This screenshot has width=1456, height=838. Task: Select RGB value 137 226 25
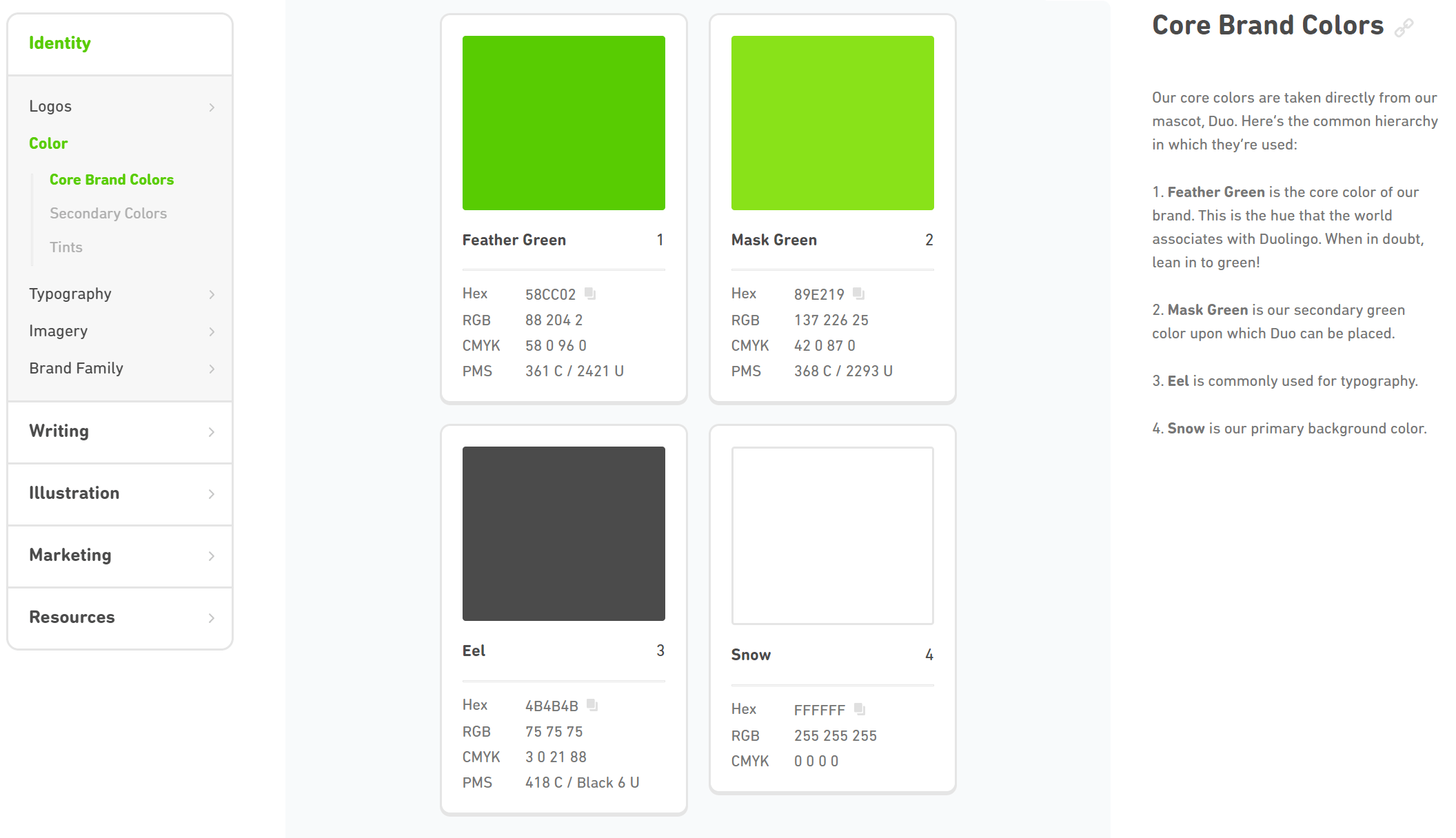click(x=831, y=320)
